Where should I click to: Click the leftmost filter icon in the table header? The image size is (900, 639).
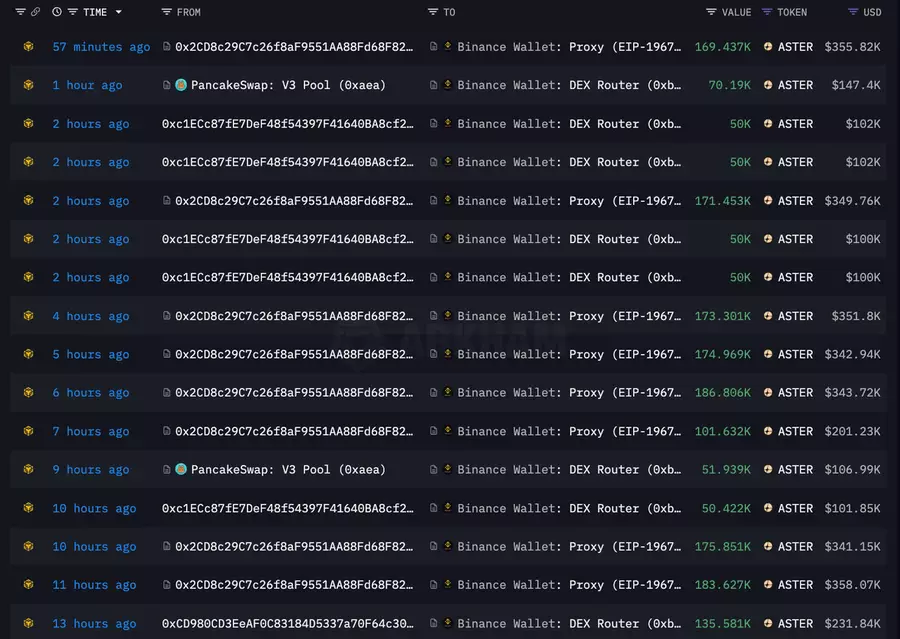pos(20,12)
